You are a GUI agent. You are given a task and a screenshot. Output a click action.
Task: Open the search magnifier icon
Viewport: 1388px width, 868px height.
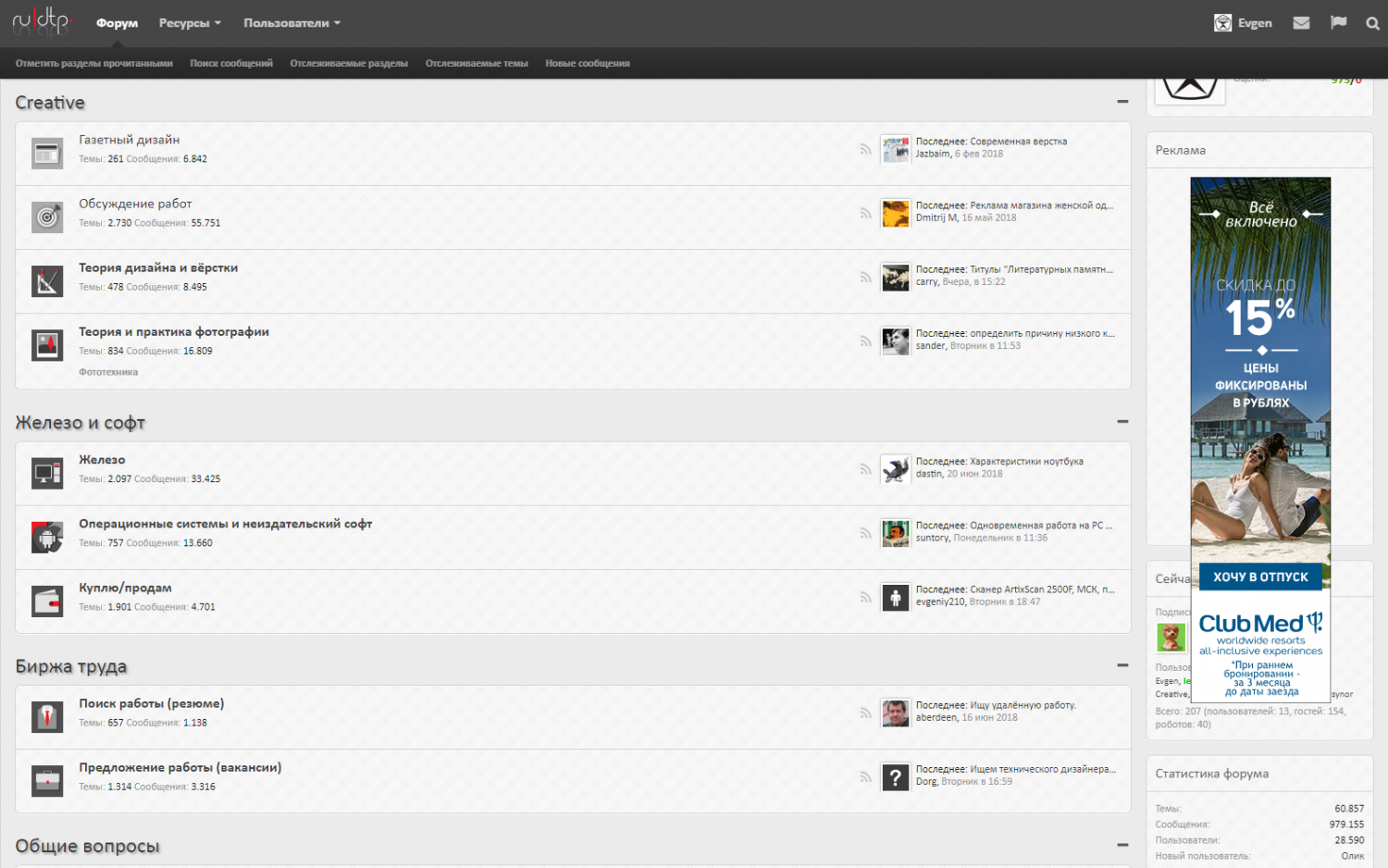click(1372, 23)
